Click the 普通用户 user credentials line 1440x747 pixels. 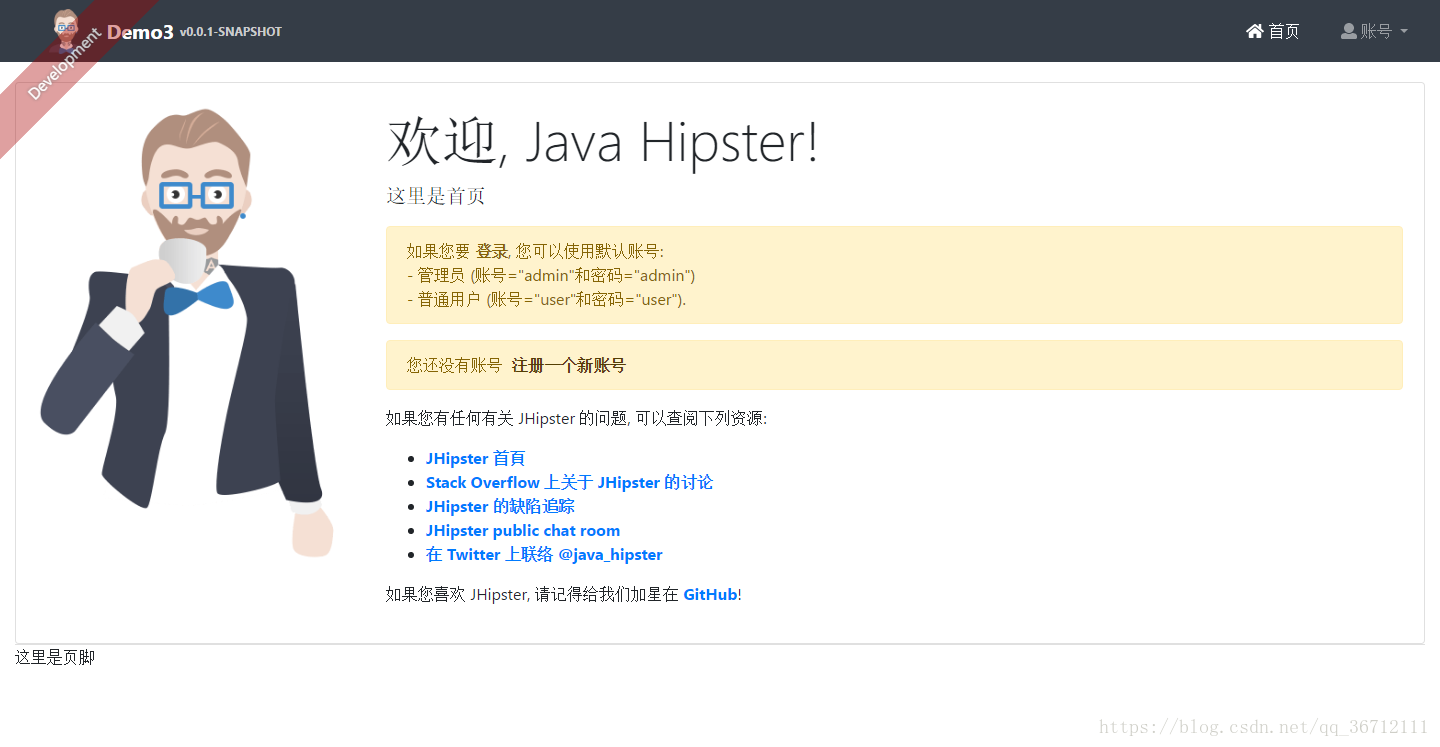click(x=547, y=299)
